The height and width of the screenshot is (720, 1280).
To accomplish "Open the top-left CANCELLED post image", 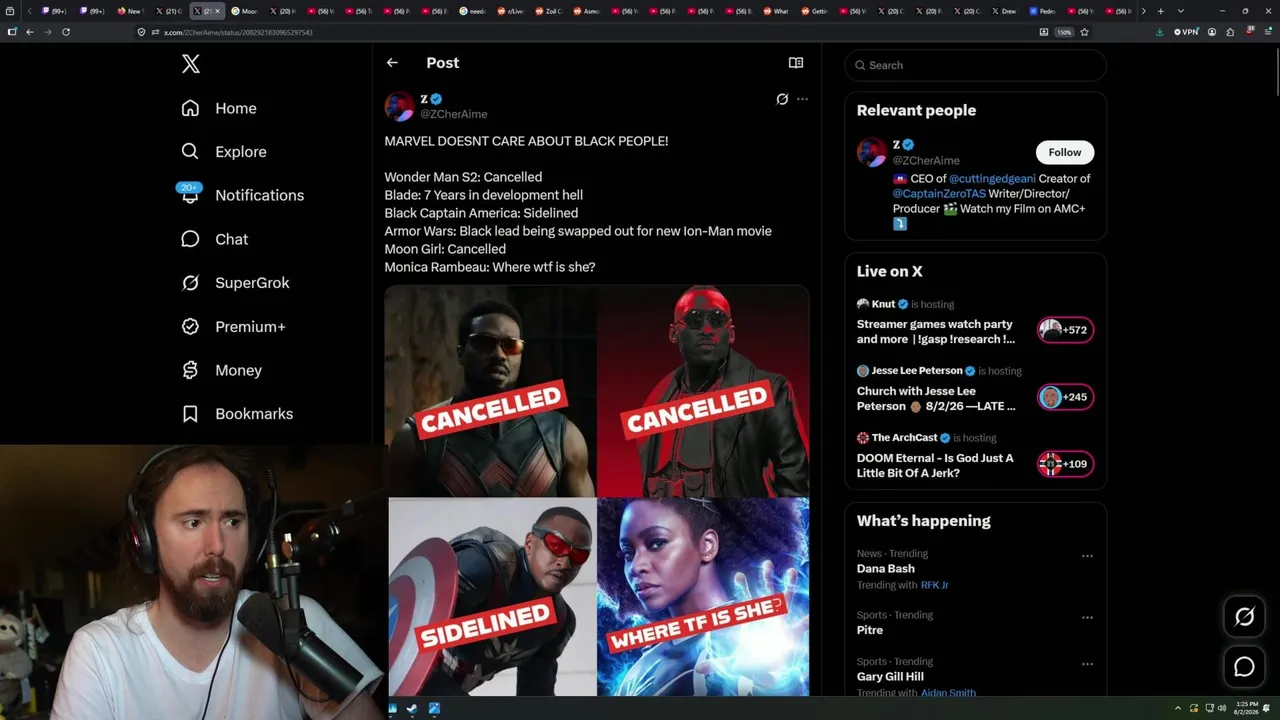I will 491,391.
